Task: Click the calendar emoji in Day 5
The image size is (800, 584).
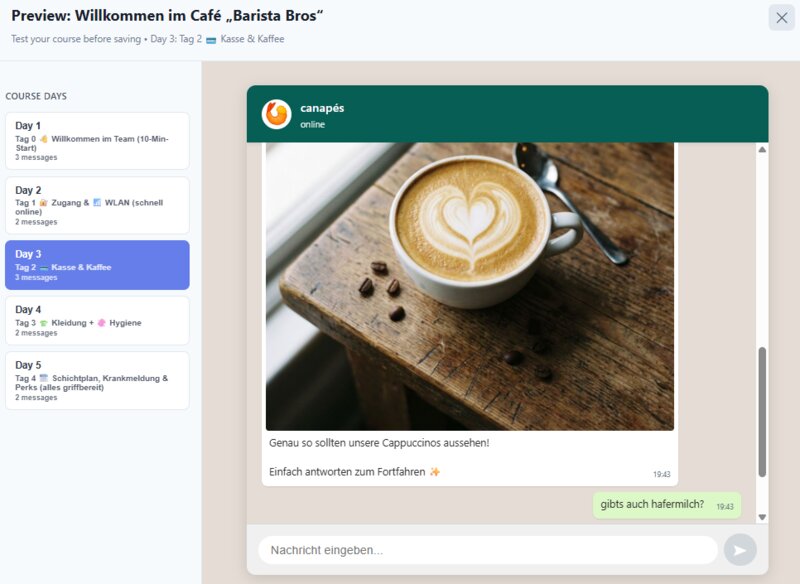Action: click(43, 378)
